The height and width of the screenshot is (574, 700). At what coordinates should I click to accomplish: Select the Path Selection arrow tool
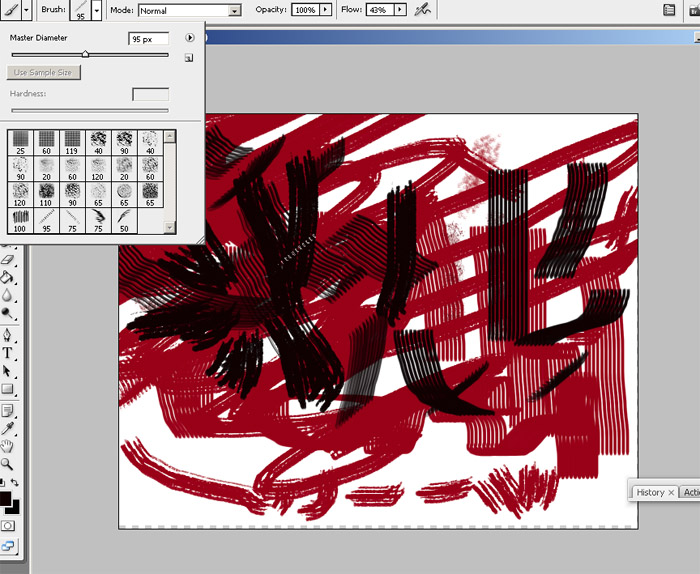(x=7, y=371)
